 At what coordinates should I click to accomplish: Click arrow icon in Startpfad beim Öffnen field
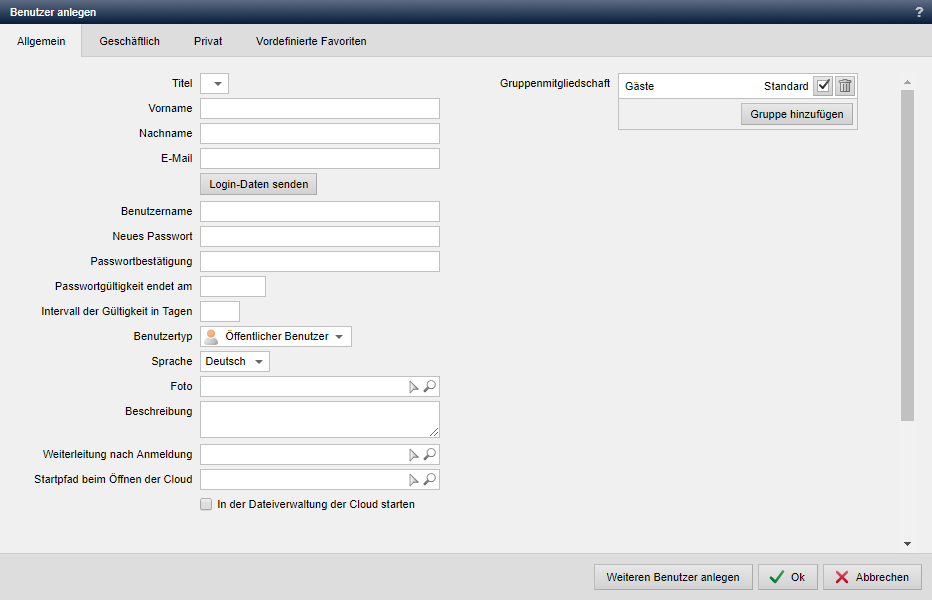tap(414, 480)
